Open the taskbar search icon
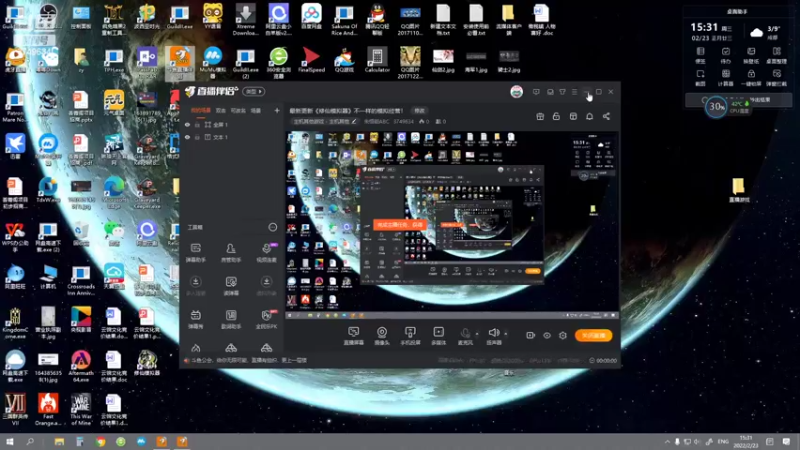Screen dimensions: 800x450 (30, 442)
